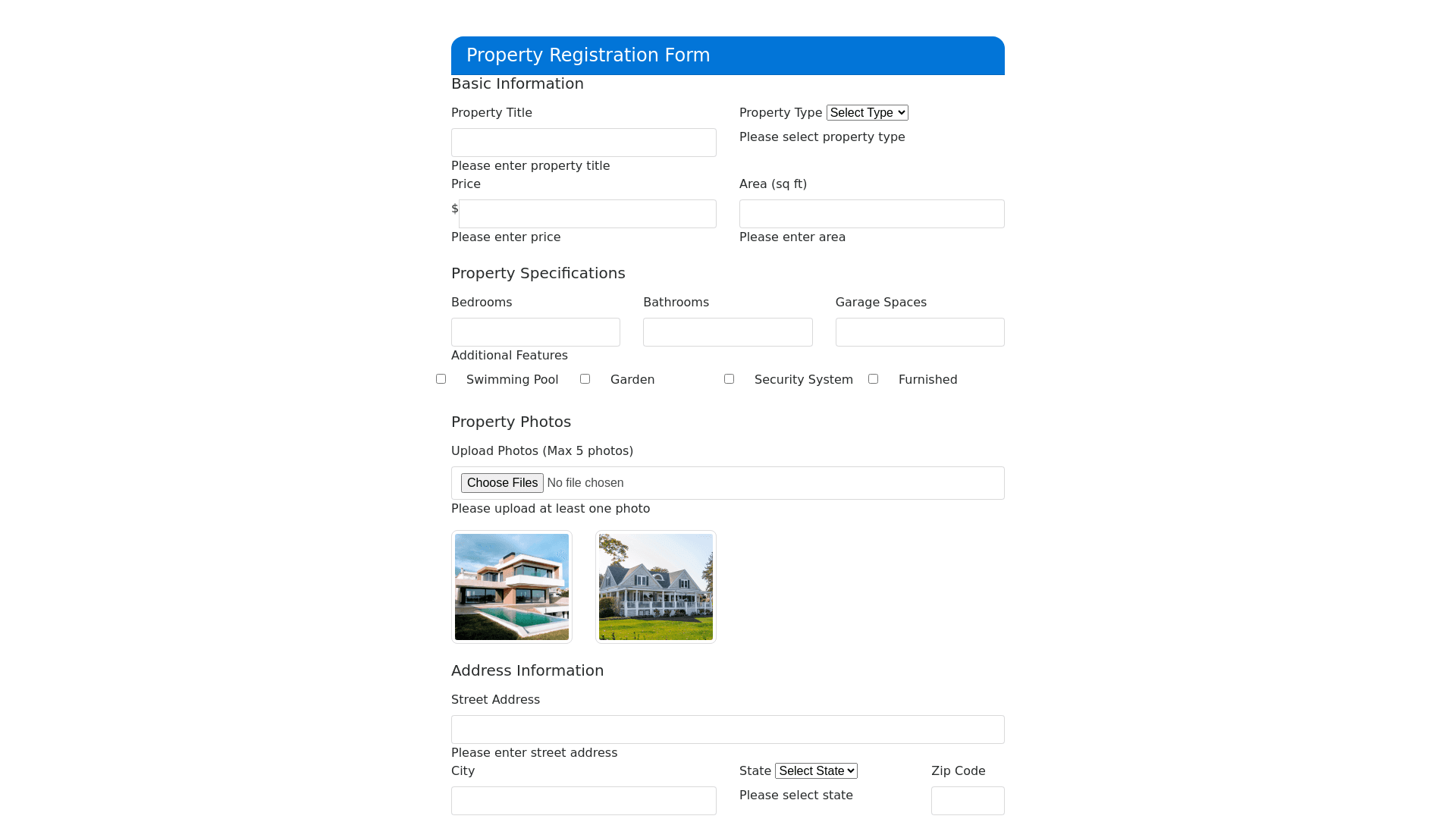The width and height of the screenshot is (1456, 819).
Task: Toggle the Furnished checkbox
Action: coord(873,378)
